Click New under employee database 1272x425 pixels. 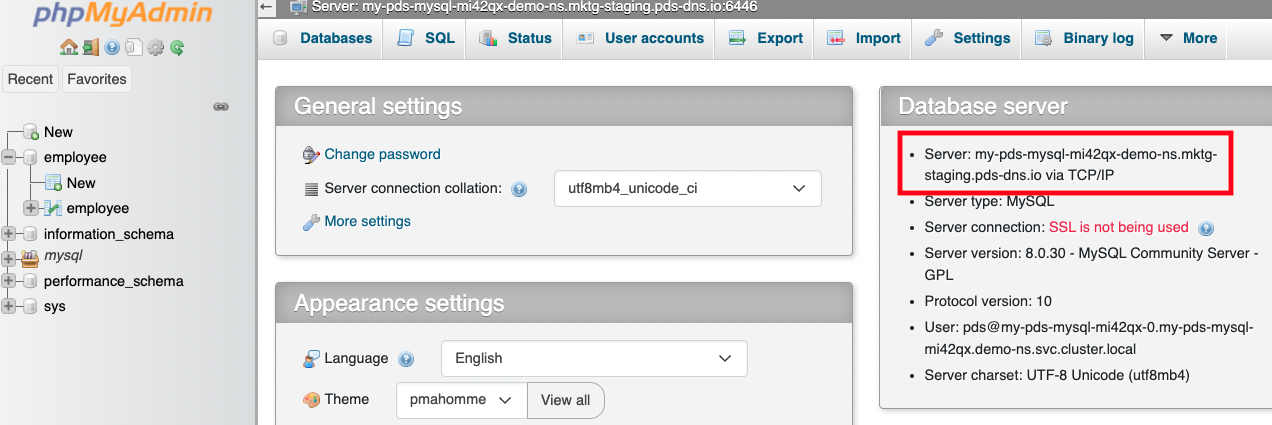click(x=81, y=183)
